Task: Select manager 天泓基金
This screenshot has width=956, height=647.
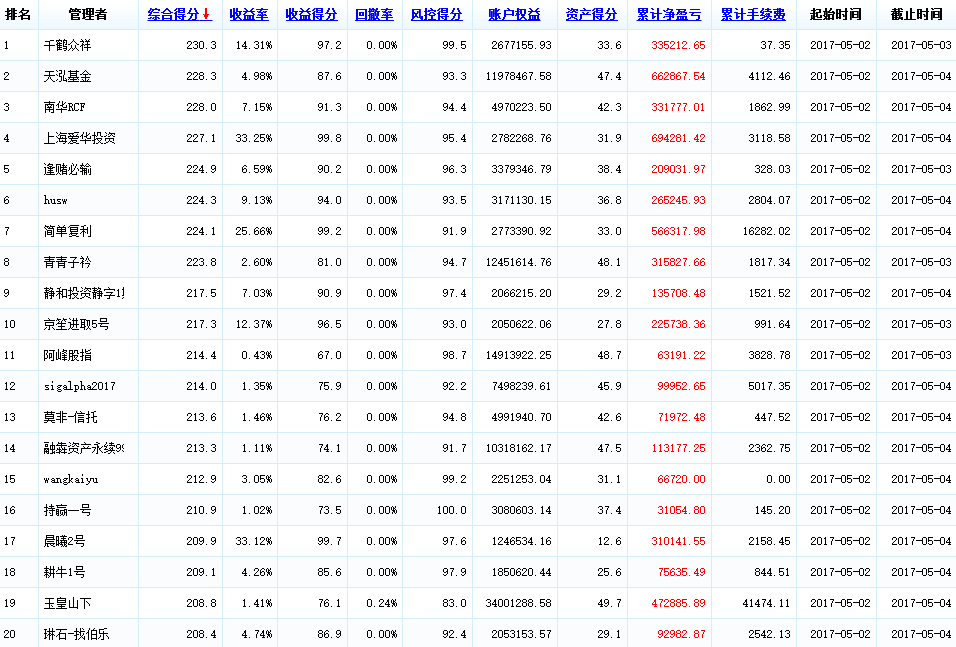Action: pyautogui.click(x=67, y=76)
